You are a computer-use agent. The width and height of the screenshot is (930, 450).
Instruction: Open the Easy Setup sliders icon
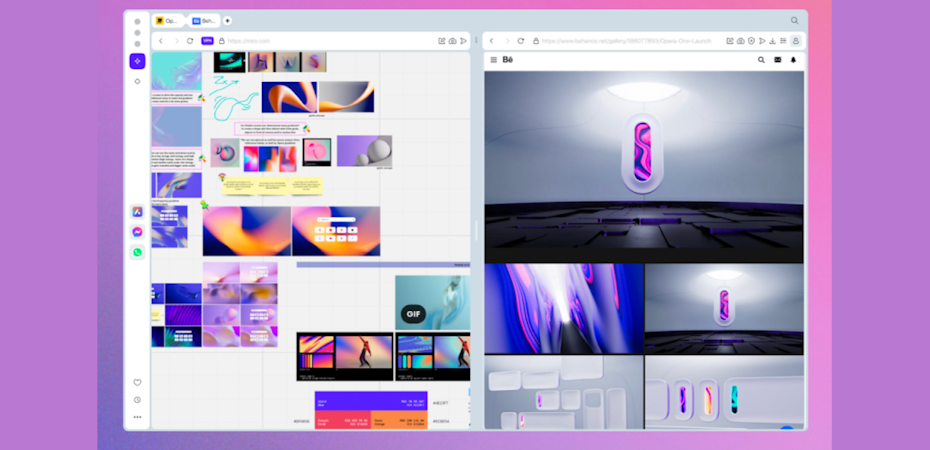pyautogui.click(x=783, y=41)
